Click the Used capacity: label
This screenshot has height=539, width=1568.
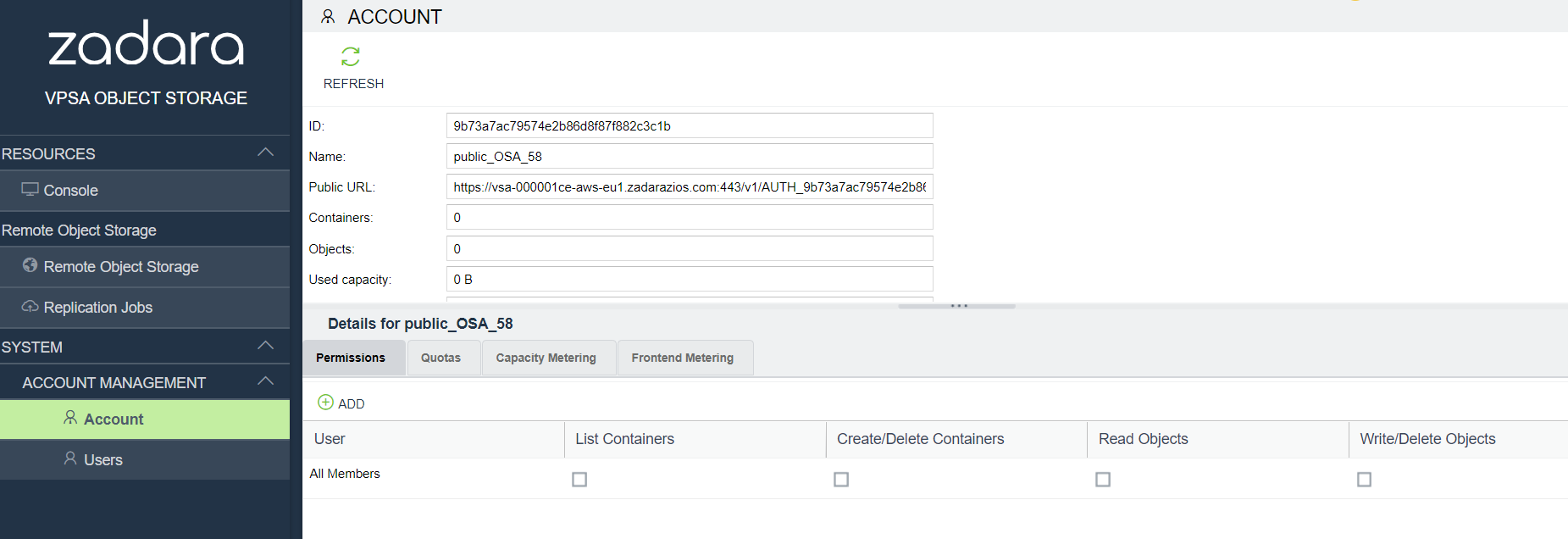click(350, 280)
